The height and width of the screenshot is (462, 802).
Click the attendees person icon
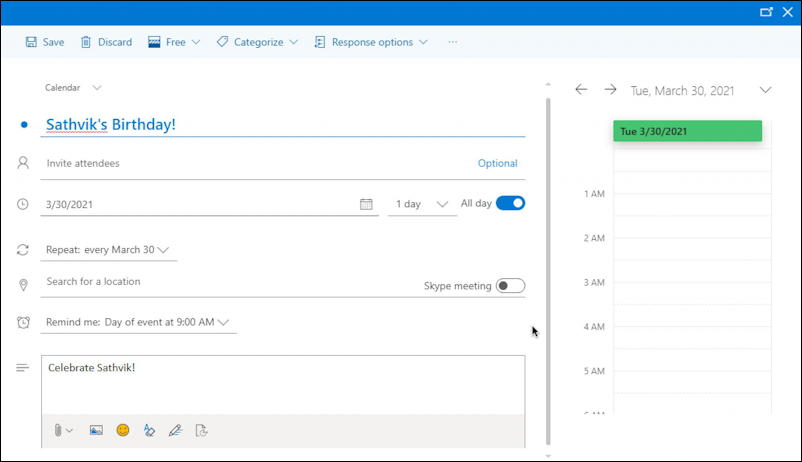click(23, 163)
